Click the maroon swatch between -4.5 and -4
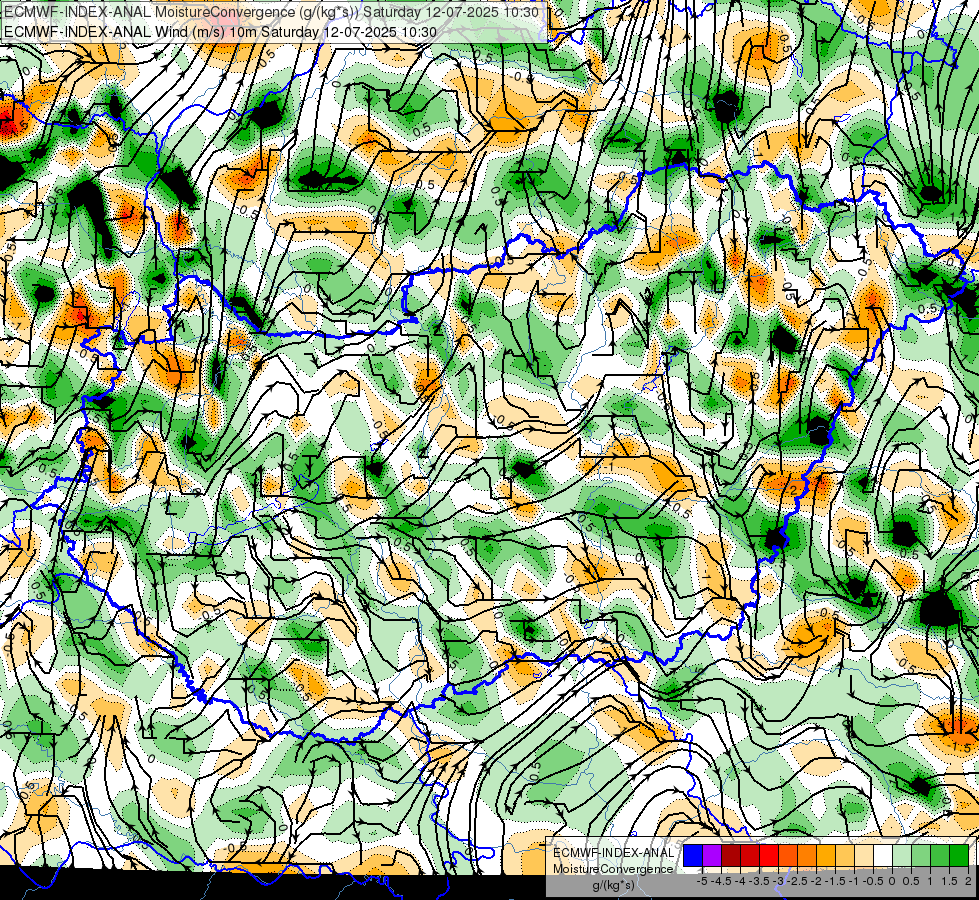 click(x=731, y=855)
